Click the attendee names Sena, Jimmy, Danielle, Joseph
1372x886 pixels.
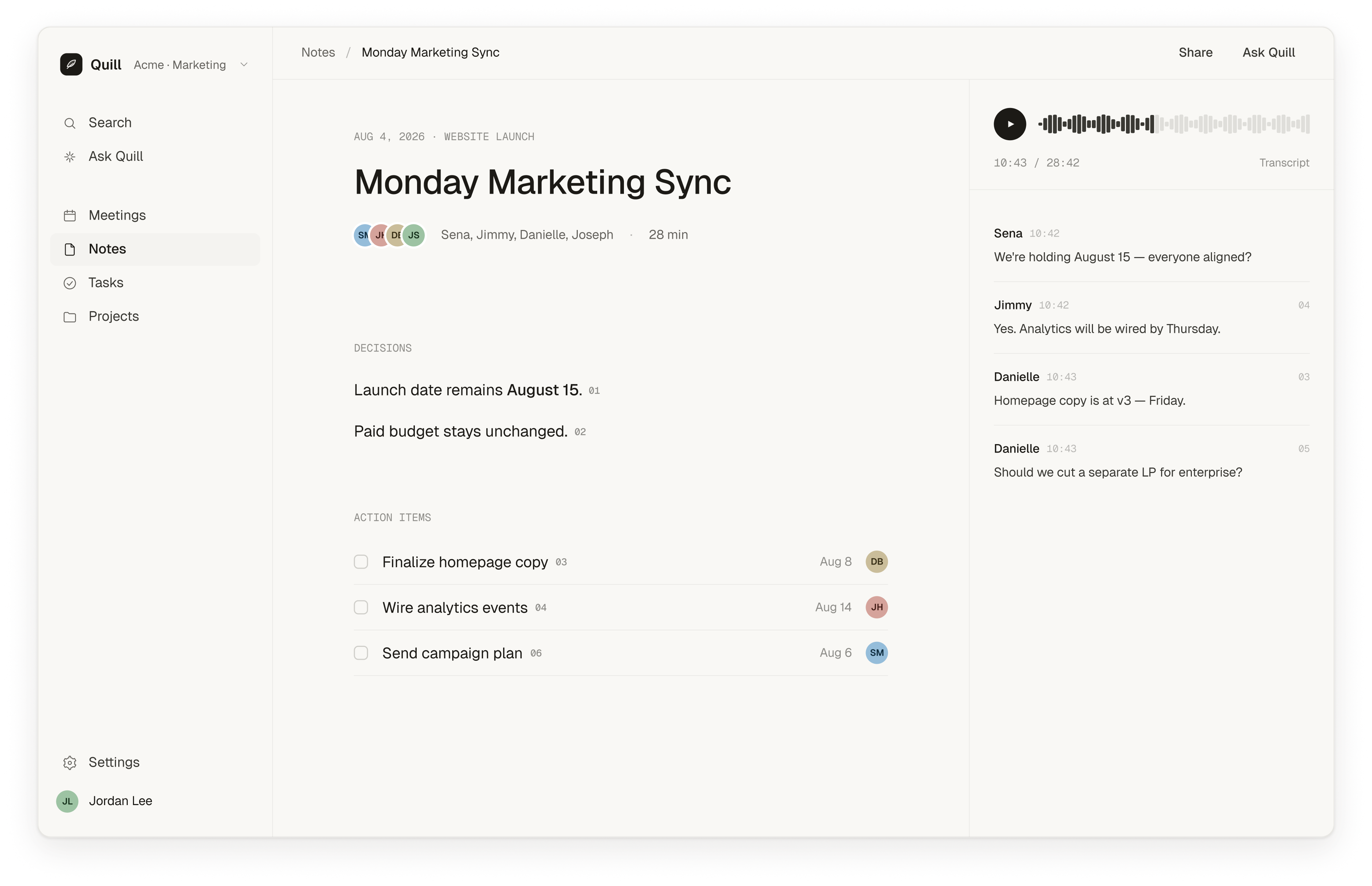tap(527, 235)
